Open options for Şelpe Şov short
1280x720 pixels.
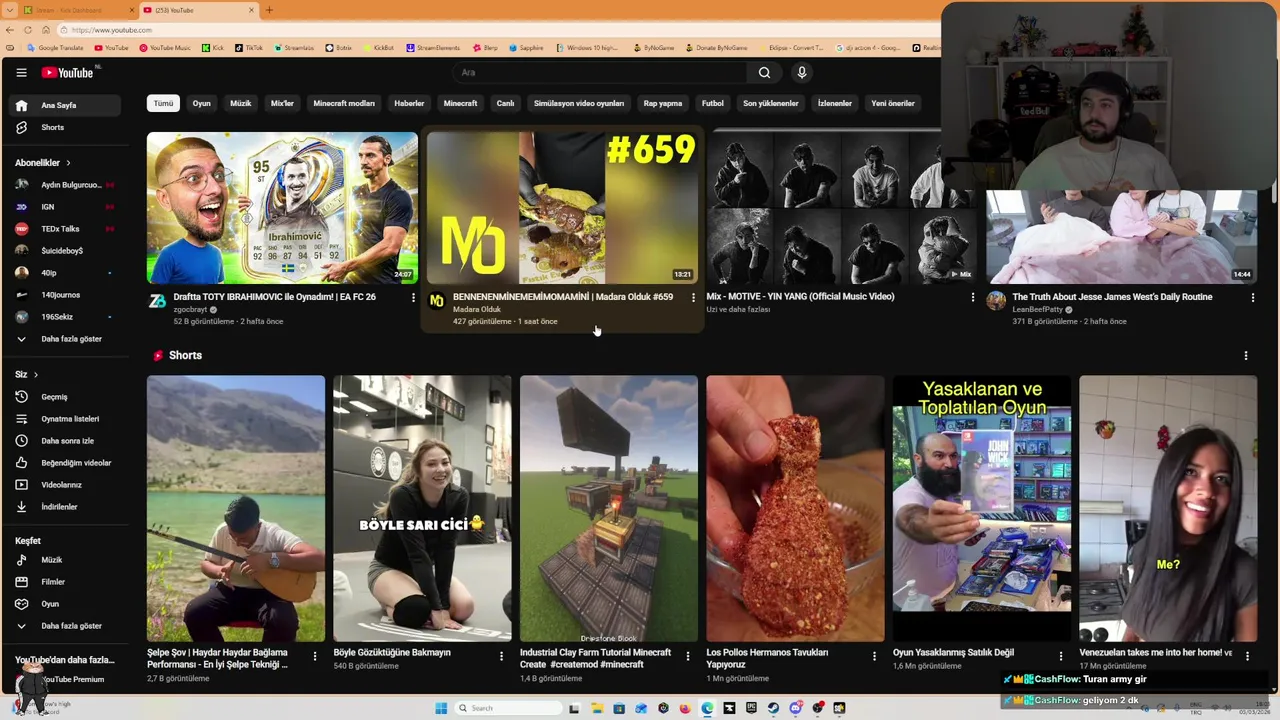point(315,656)
